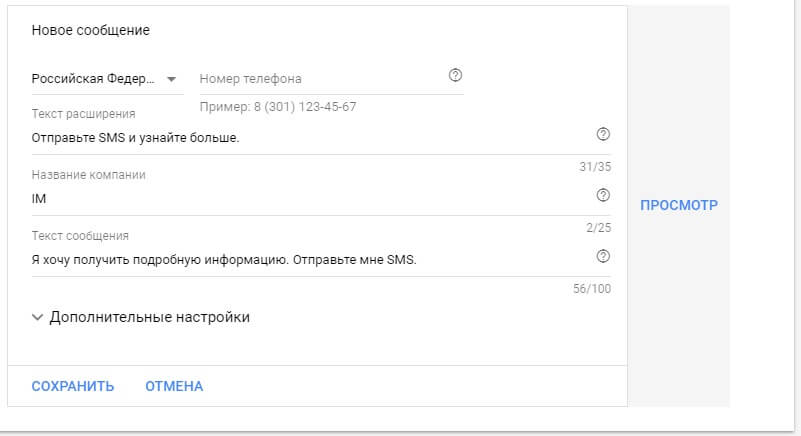Click the 31/35 character counter
The image size is (801, 436).
click(595, 167)
